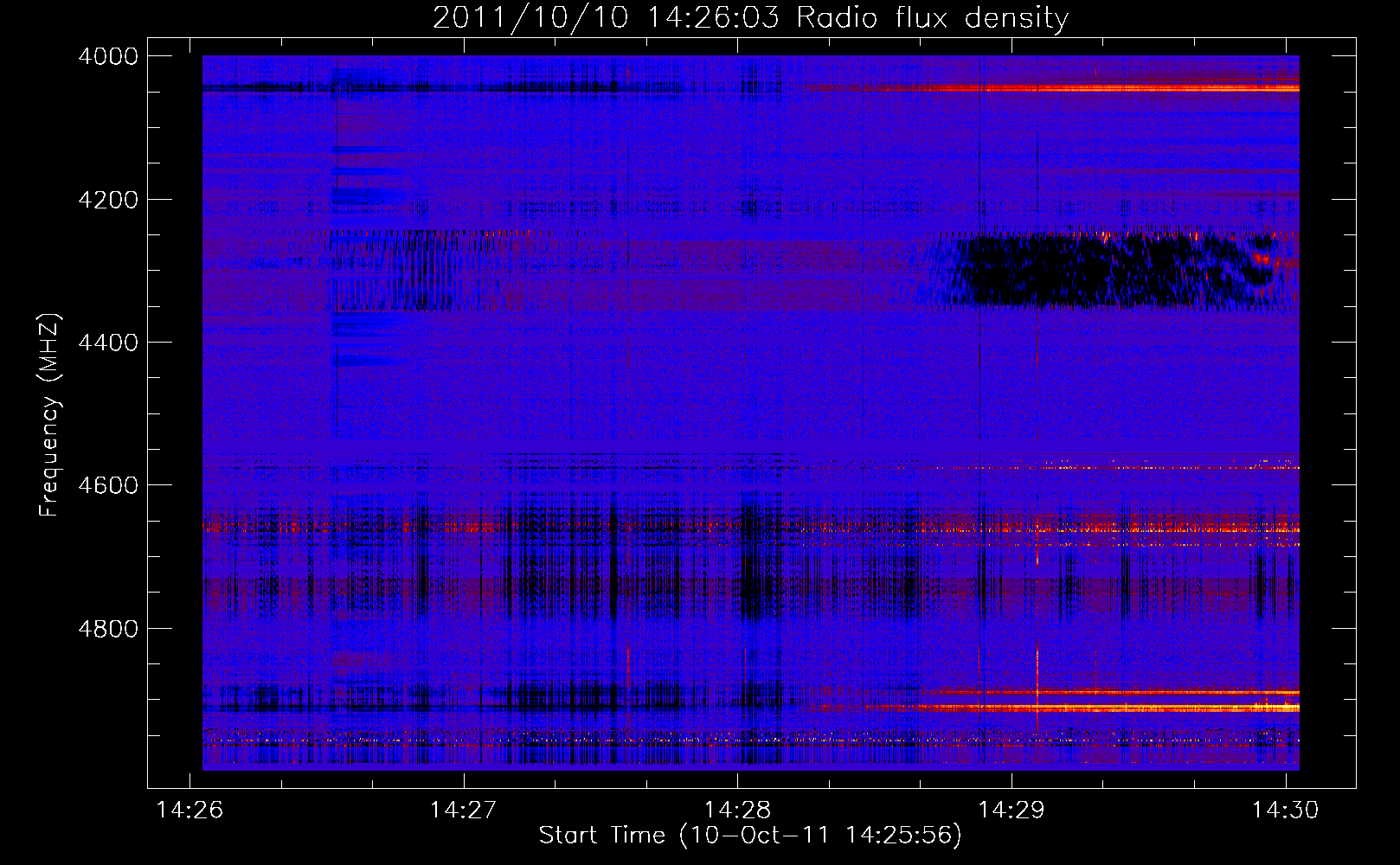Select the 14:26 time axis label
1400x865 pixels.
189,810
